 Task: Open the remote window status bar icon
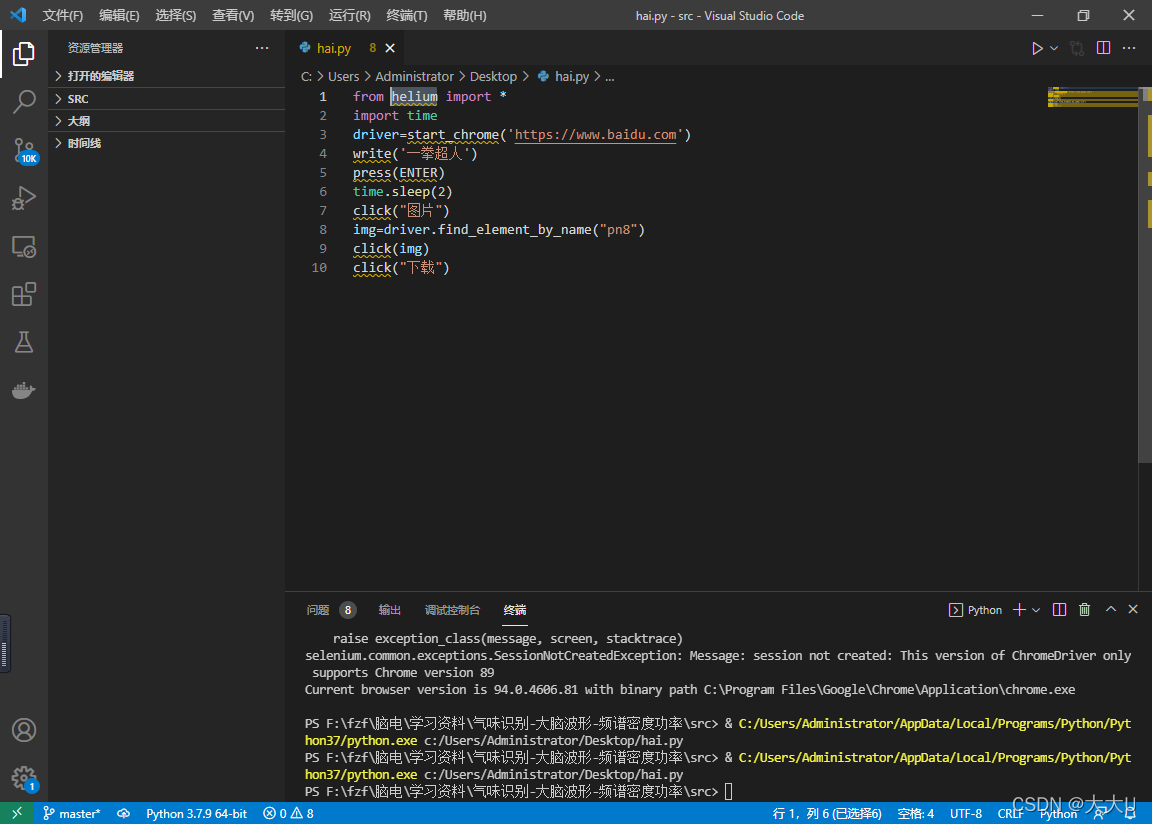pos(17,813)
